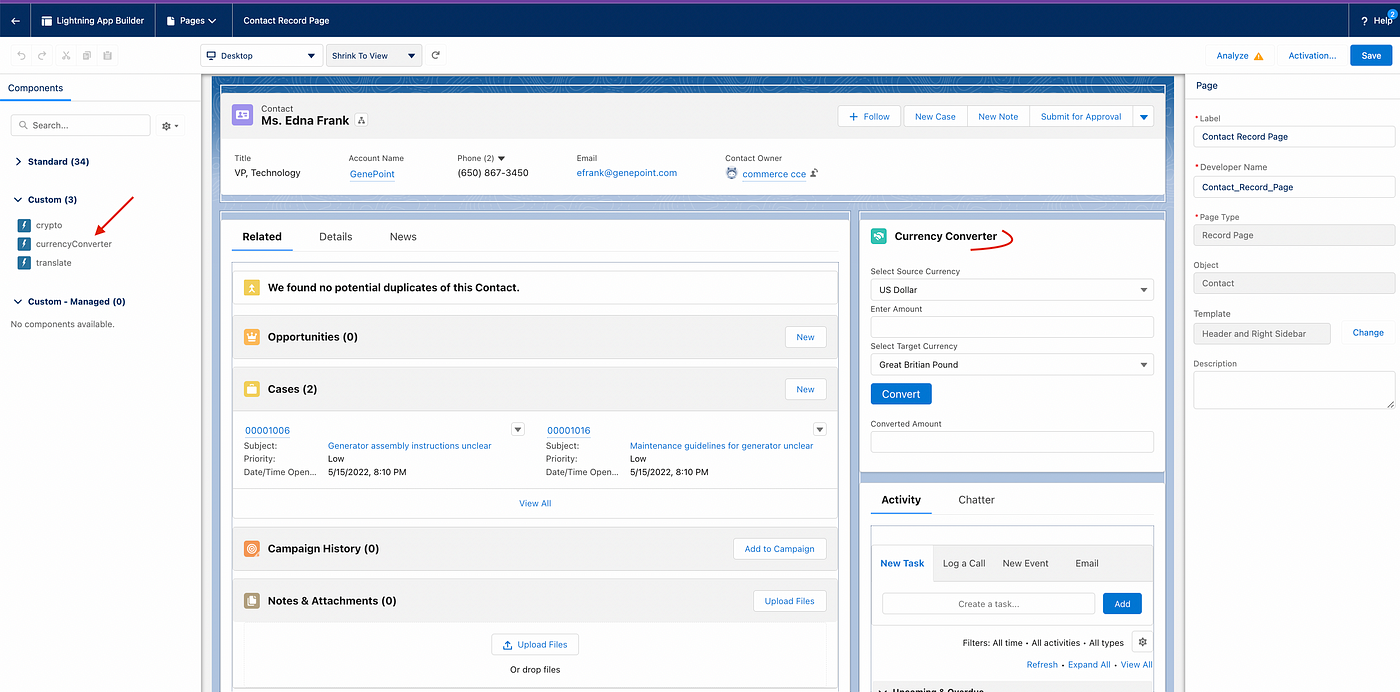Switch to the News tab
The image size is (1400, 692).
coord(403,237)
